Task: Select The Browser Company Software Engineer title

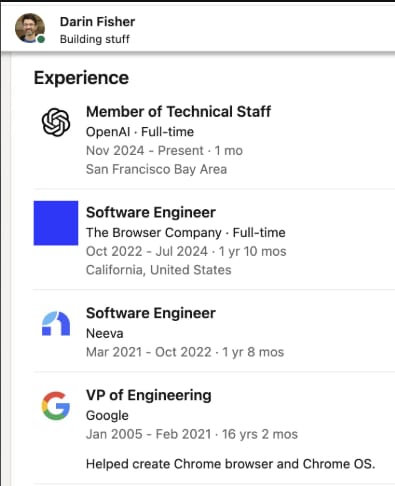Action: [x=151, y=212]
